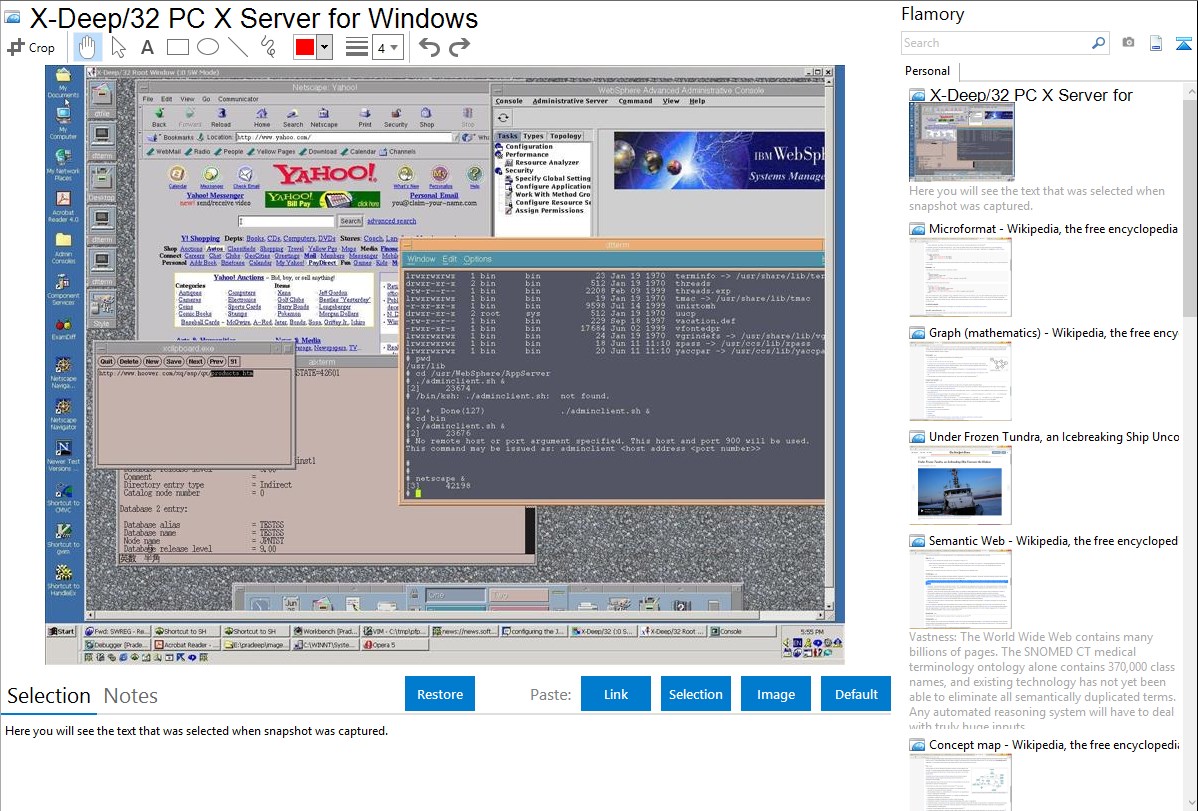Image resolution: width=1198 pixels, height=811 pixels.
Task: Select the arrow pointer tool
Action: pyautogui.click(x=118, y=47)
